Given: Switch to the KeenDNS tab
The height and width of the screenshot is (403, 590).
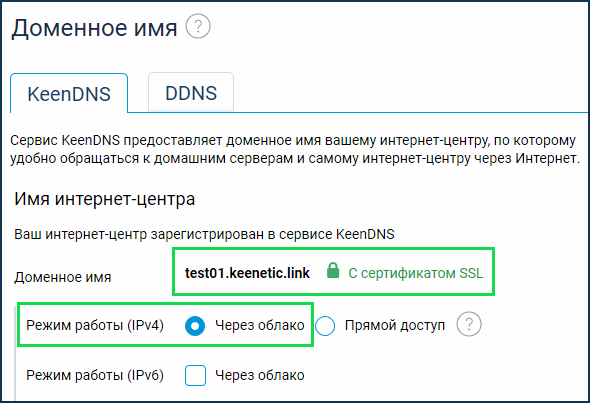Looking at the screenshot, I should (x=69, y=93).
